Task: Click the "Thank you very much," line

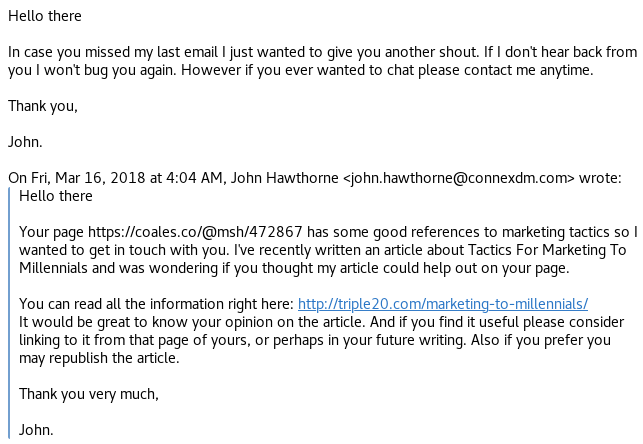Action: pos(89,394)
